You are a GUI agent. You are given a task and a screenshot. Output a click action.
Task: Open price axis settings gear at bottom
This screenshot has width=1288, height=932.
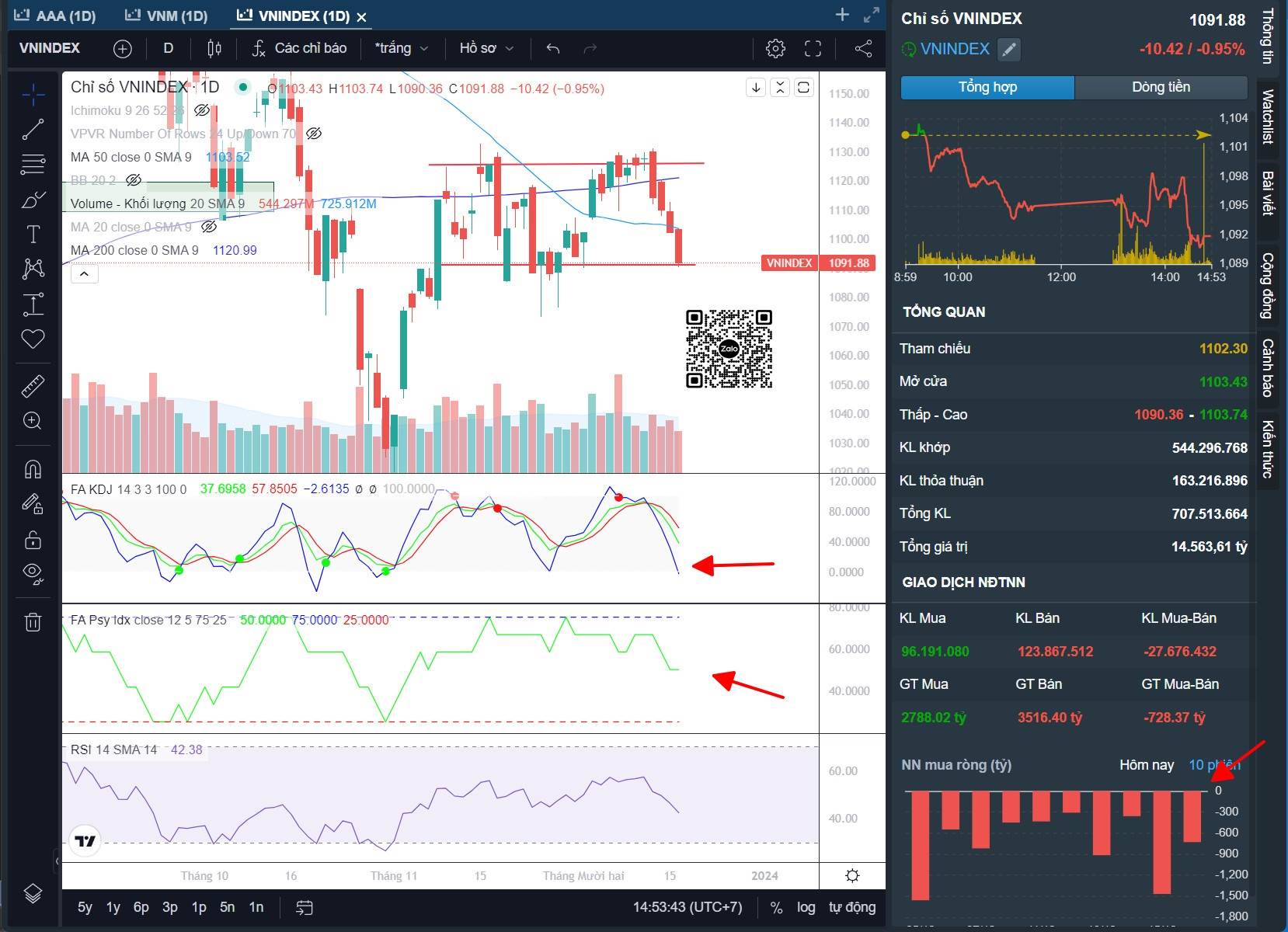[852, 876]
